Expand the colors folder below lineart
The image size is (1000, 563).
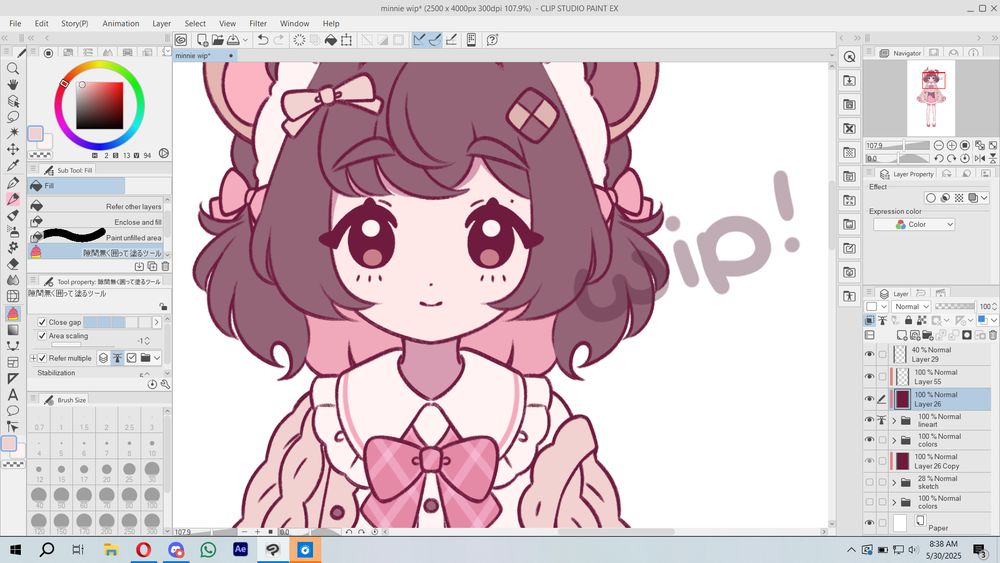pyautogui.click(x=894, y=441)
